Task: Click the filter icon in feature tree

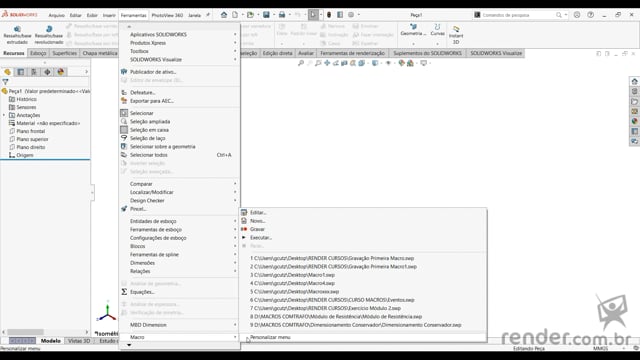Action: pos(5,82)
